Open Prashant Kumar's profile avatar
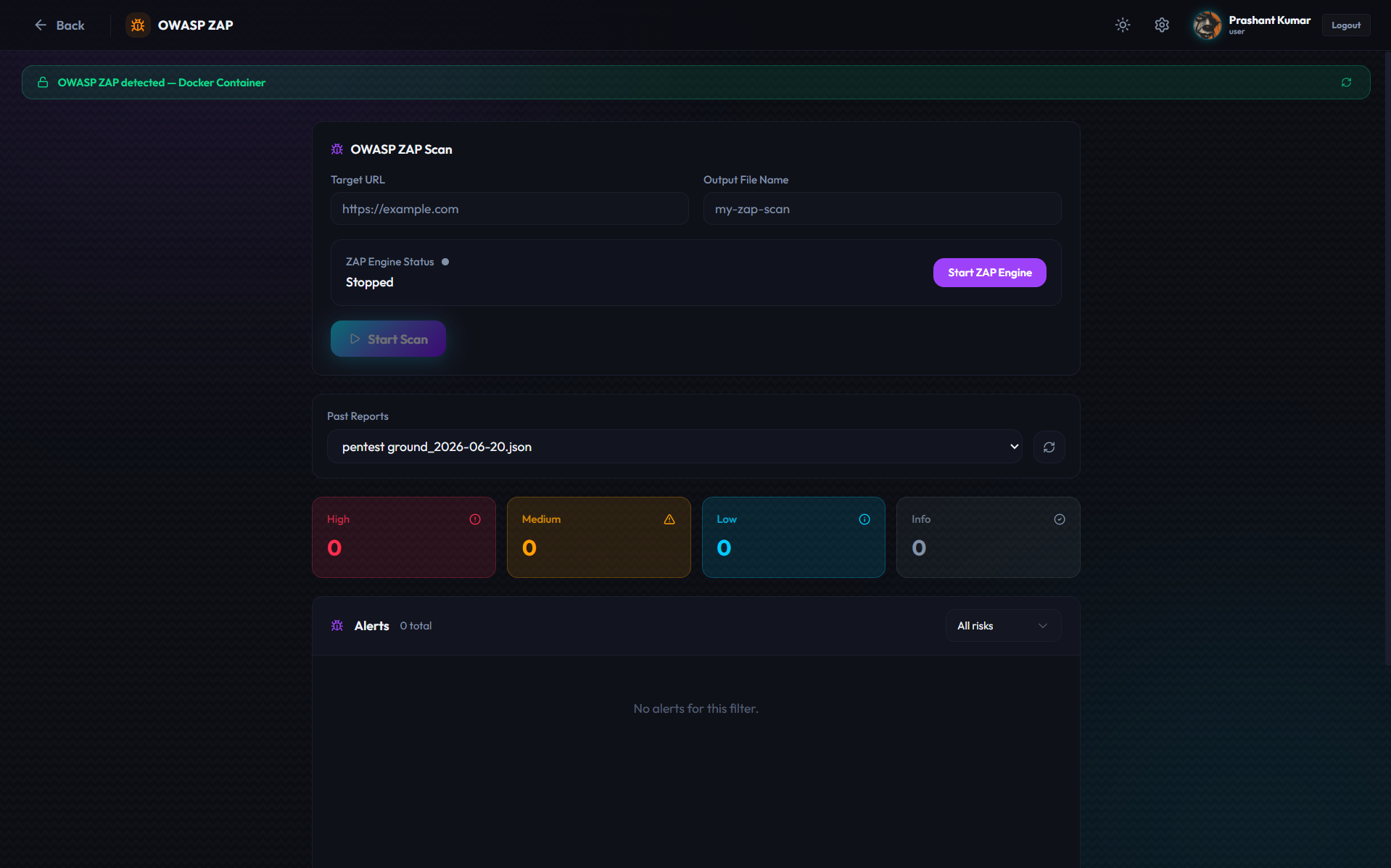This screenshot has height=868, width=1391. (1208, 25)
